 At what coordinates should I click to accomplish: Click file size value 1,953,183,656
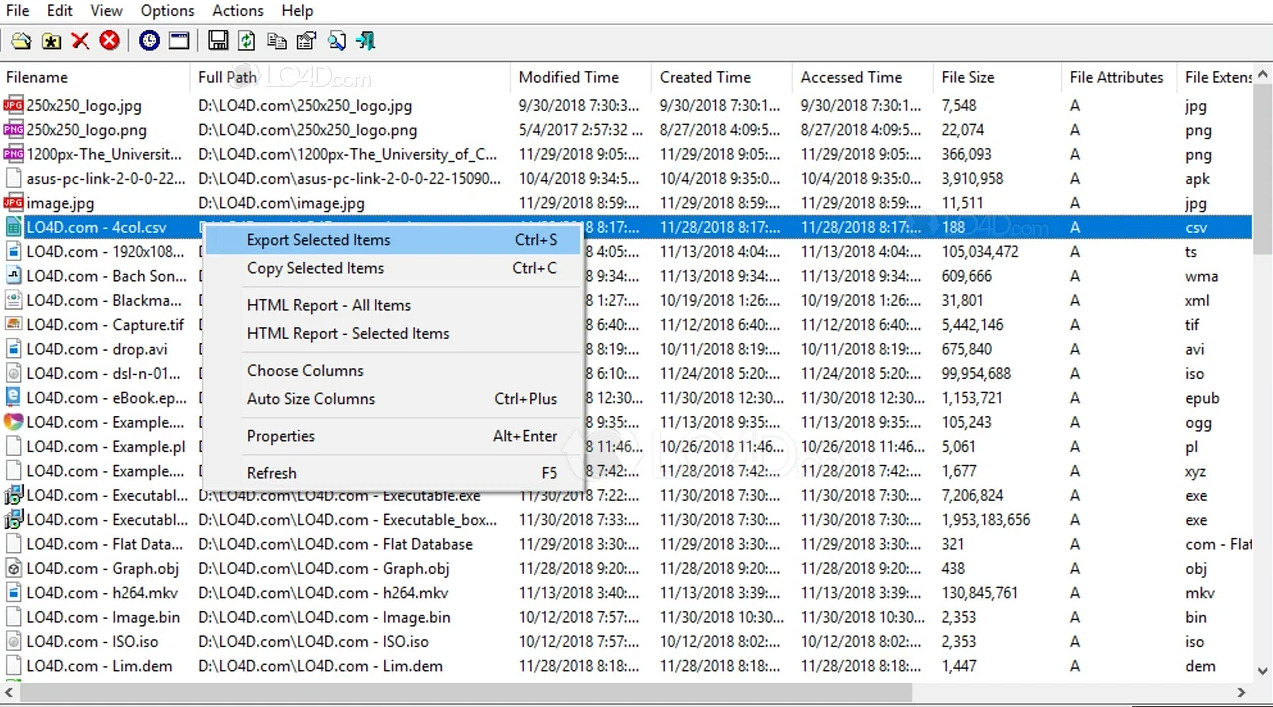(986, 520)
